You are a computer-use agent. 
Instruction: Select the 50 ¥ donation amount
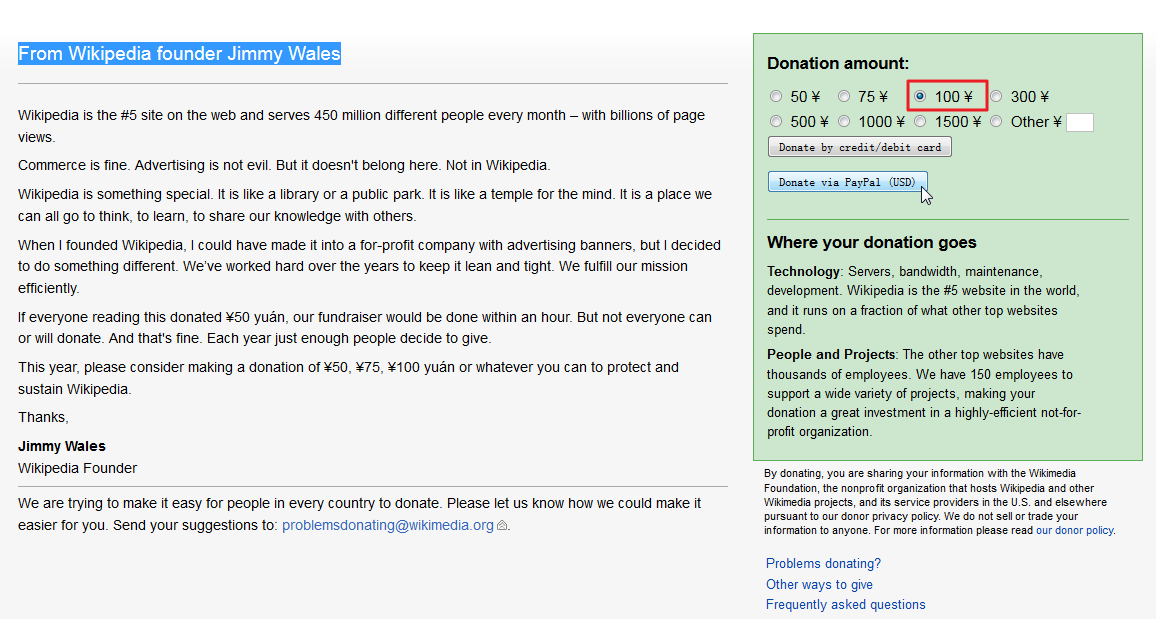pos(776,97)
